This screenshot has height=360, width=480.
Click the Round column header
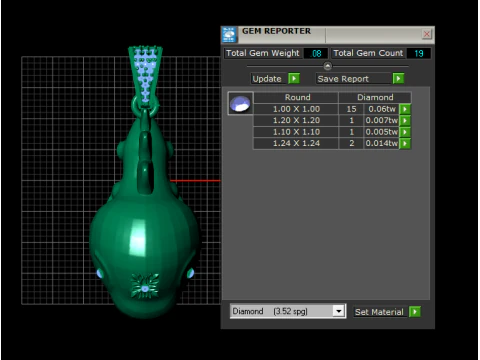pyautogui.click(x=296, y=97)
